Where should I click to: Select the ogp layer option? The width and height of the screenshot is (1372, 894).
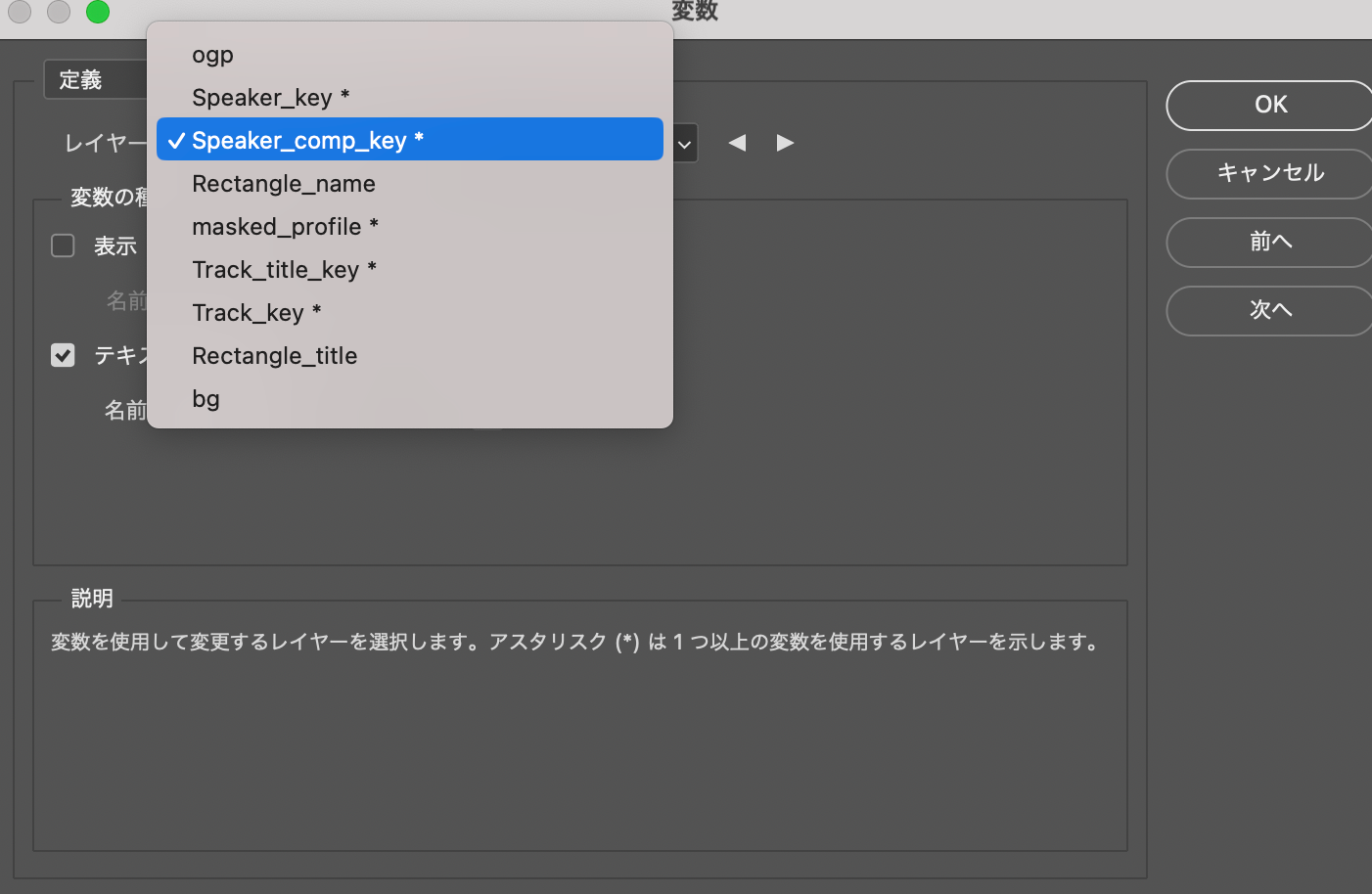pos(410,55)
